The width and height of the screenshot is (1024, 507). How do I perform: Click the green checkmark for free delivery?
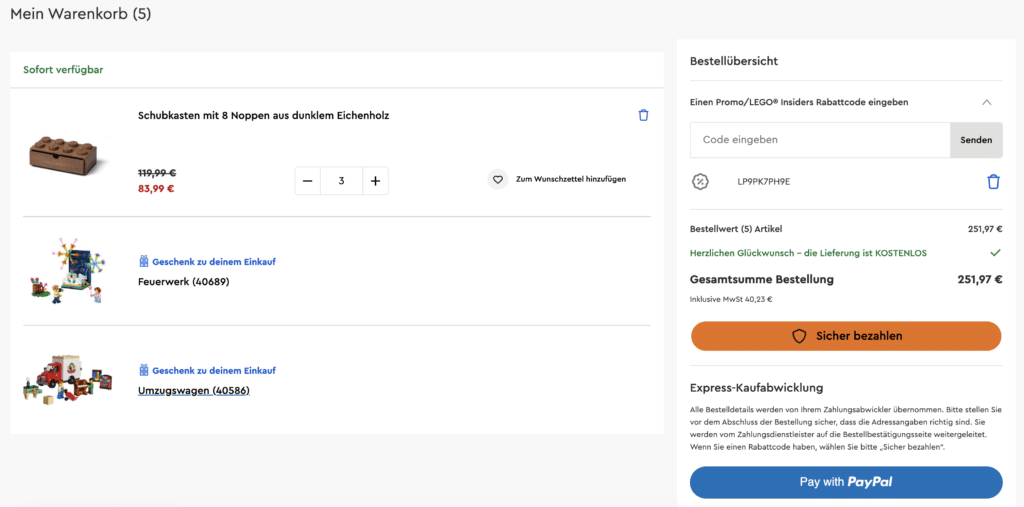coord(995,252)
